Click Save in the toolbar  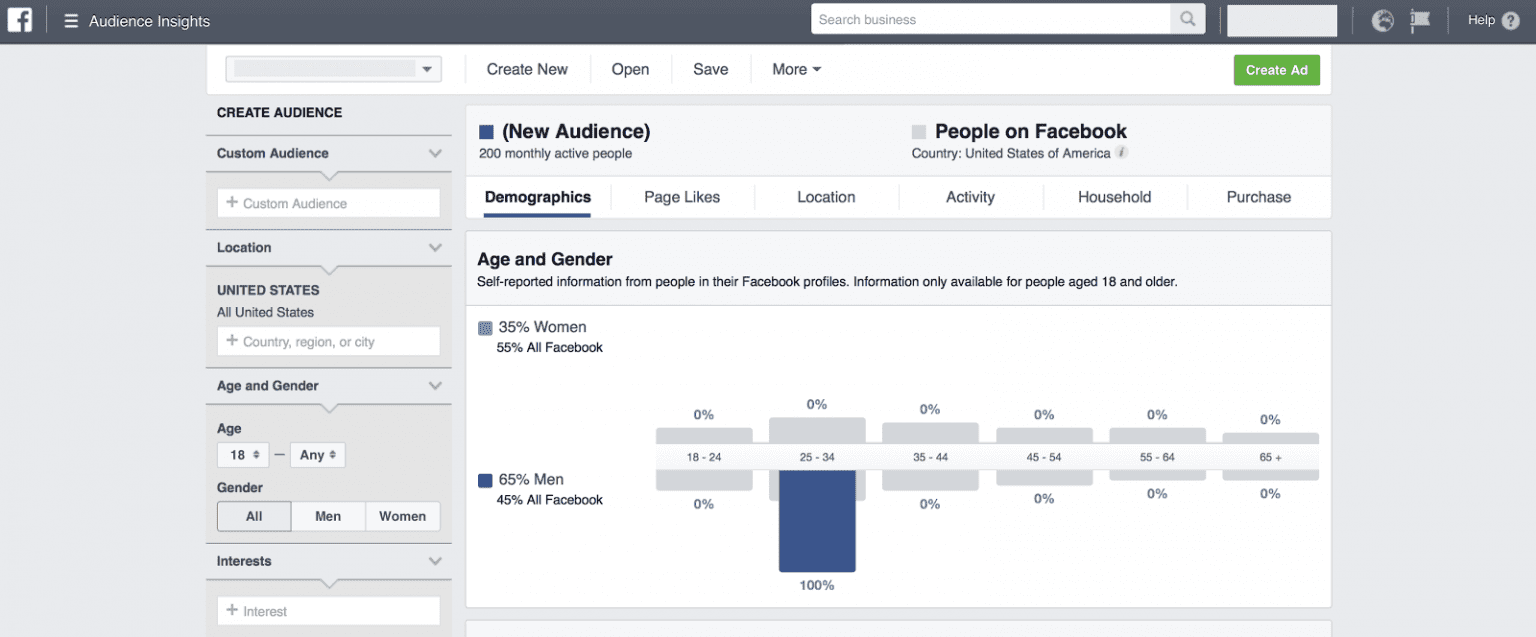pyautogui.click(x=711, y=69)
